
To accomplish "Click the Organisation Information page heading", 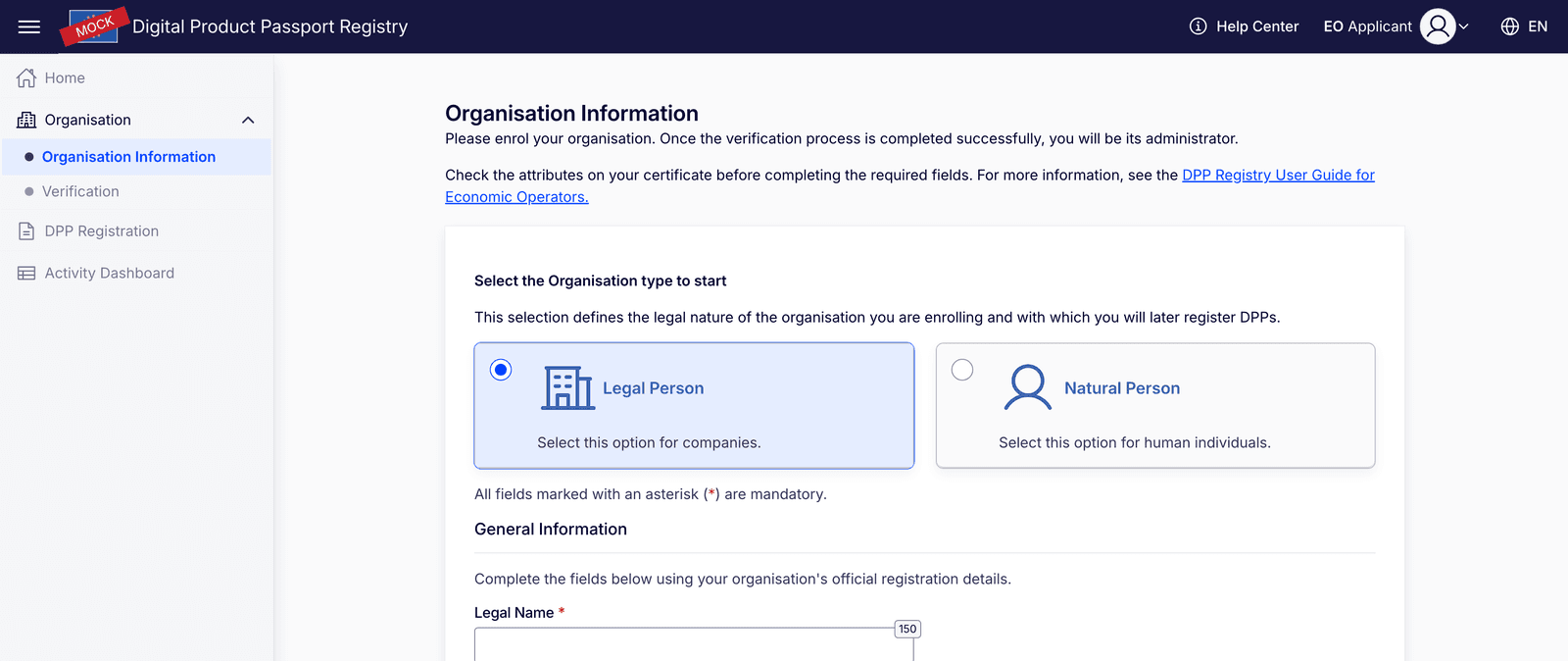I will [571, 114].
